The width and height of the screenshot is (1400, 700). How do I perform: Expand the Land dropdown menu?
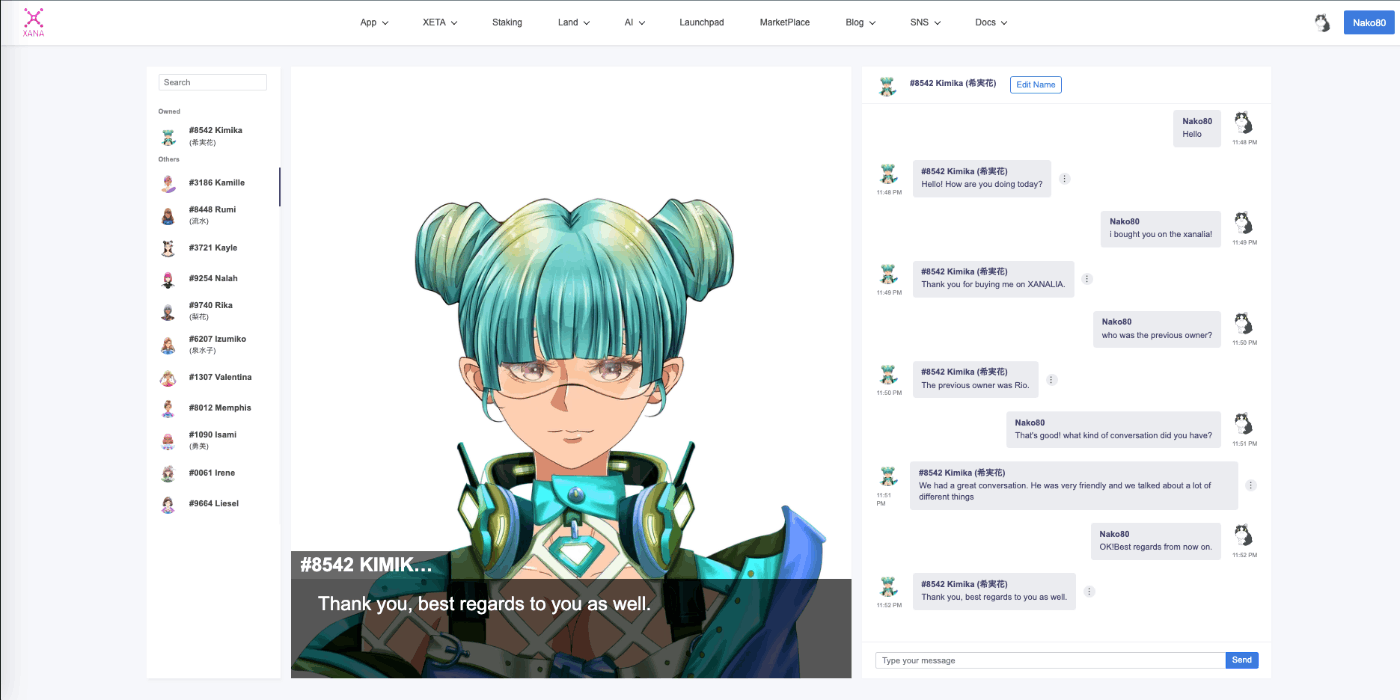(x=574, y=23)
